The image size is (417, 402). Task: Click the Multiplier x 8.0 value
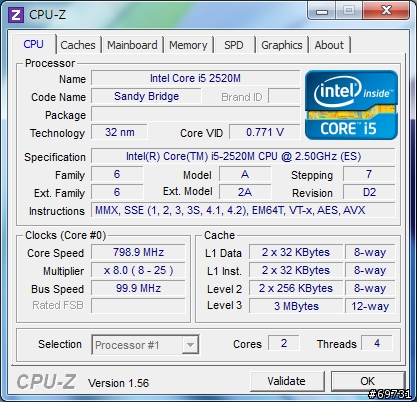coord(138,270)
